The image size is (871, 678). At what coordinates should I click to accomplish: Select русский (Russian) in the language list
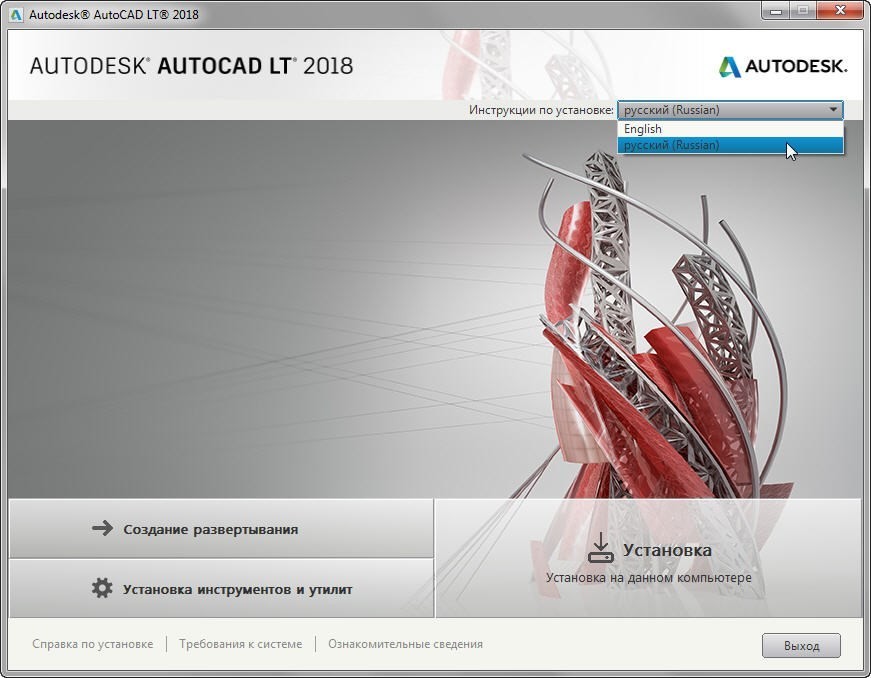tap(730, 145)
